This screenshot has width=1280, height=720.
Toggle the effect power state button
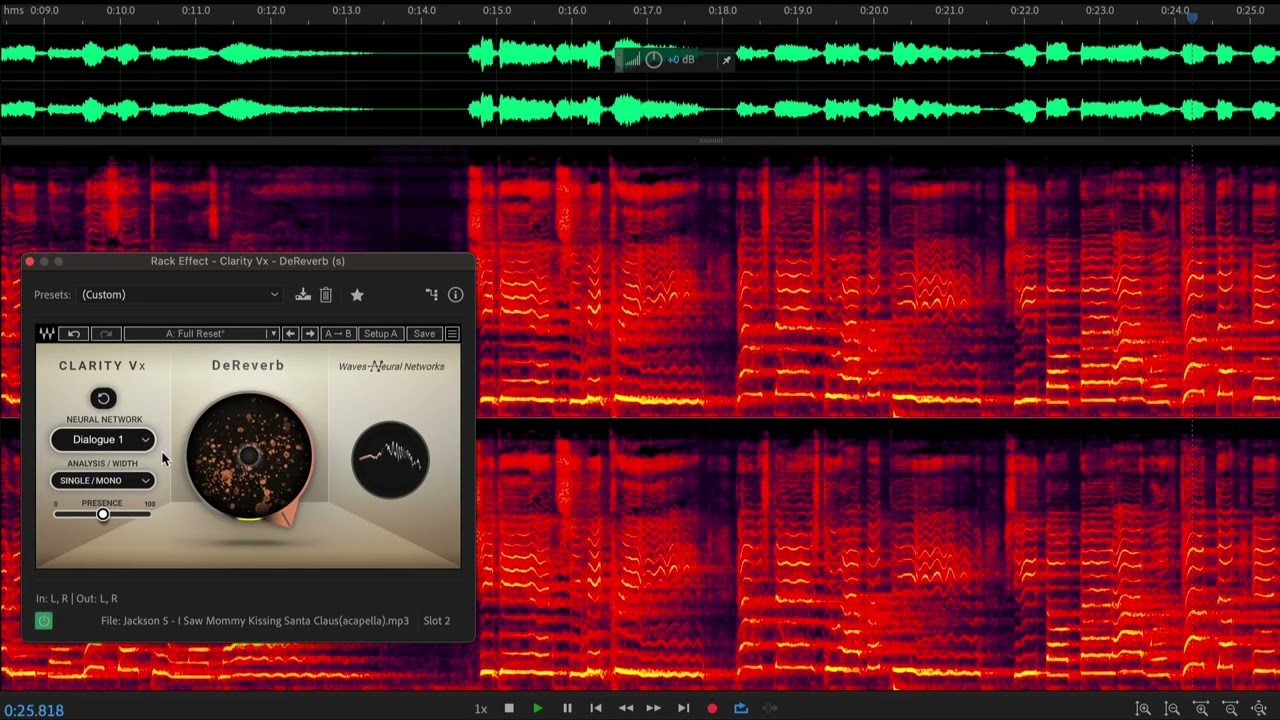[43, 621]
